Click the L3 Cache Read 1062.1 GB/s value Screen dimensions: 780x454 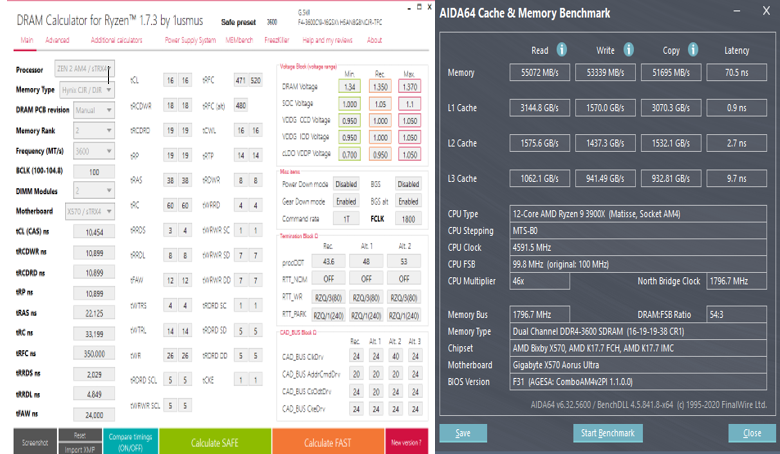pos(540,179)
